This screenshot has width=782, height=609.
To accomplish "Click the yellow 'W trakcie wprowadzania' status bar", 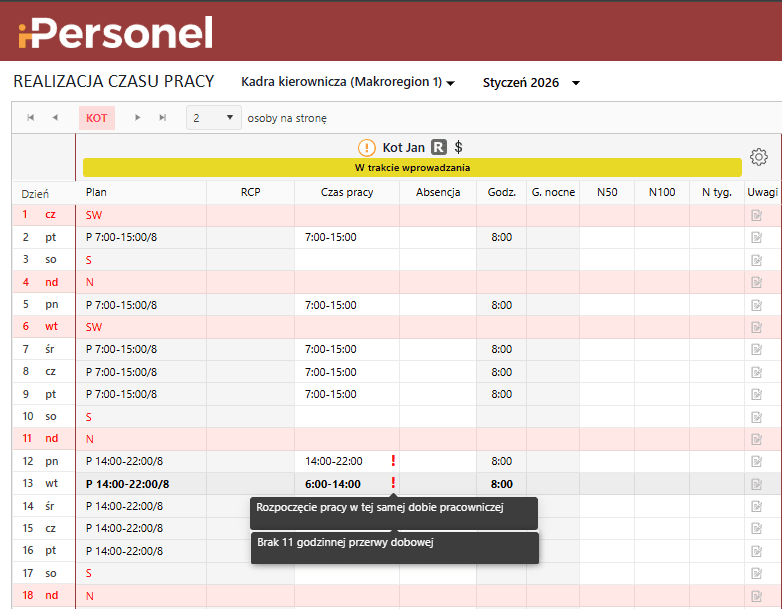I will [x=412, y=168].
